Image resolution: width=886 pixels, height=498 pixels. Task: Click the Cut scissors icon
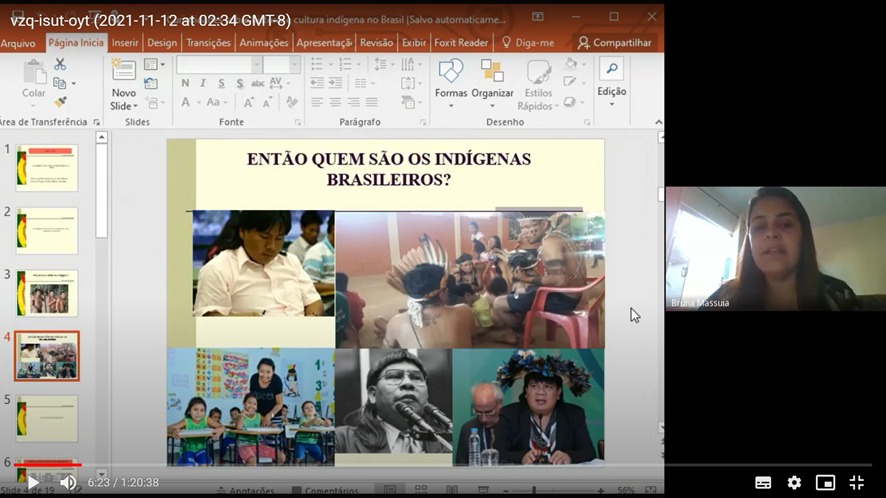(60, 64)
